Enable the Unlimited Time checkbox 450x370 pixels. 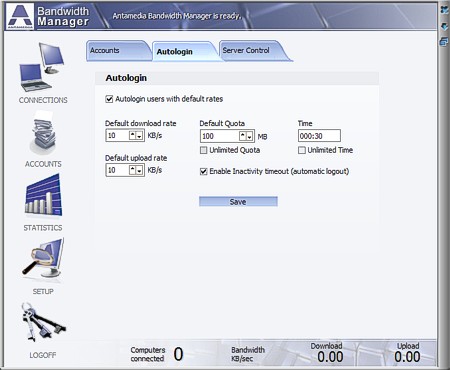[x=302, y=150]
